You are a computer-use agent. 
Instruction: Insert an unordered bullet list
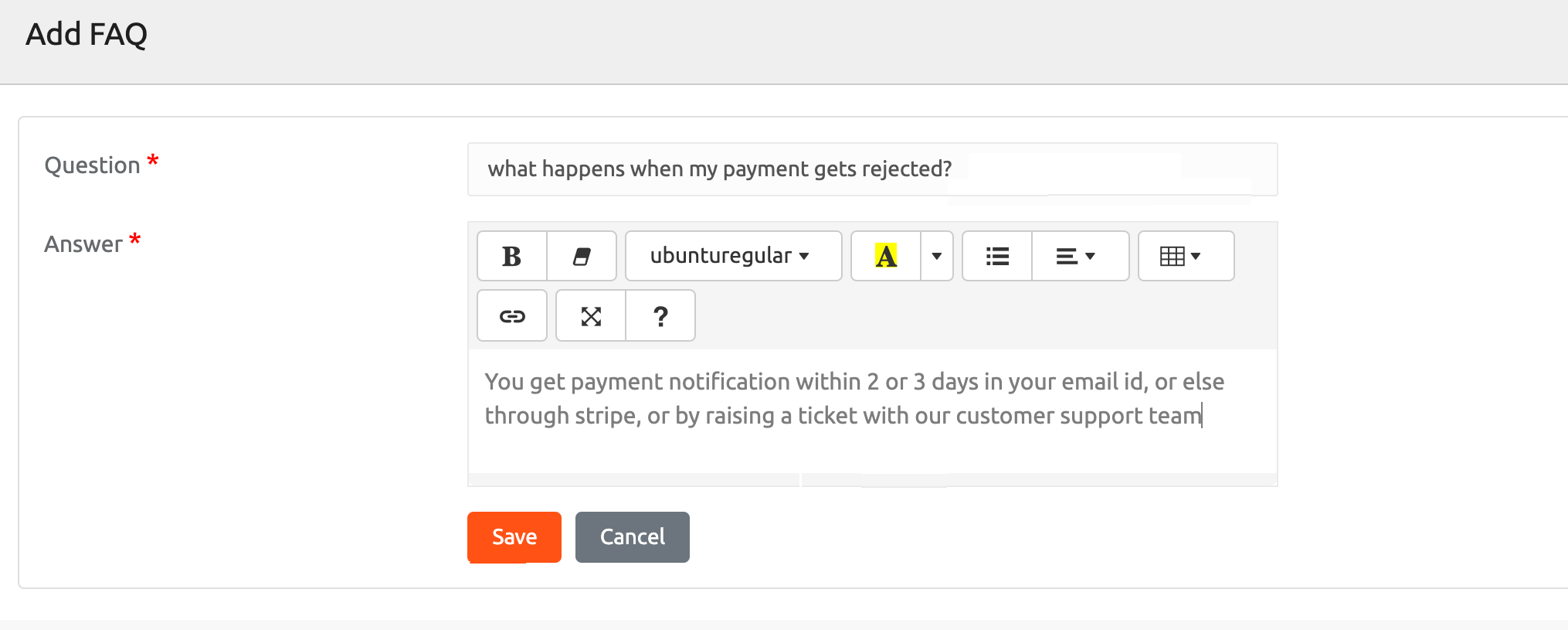996,256
